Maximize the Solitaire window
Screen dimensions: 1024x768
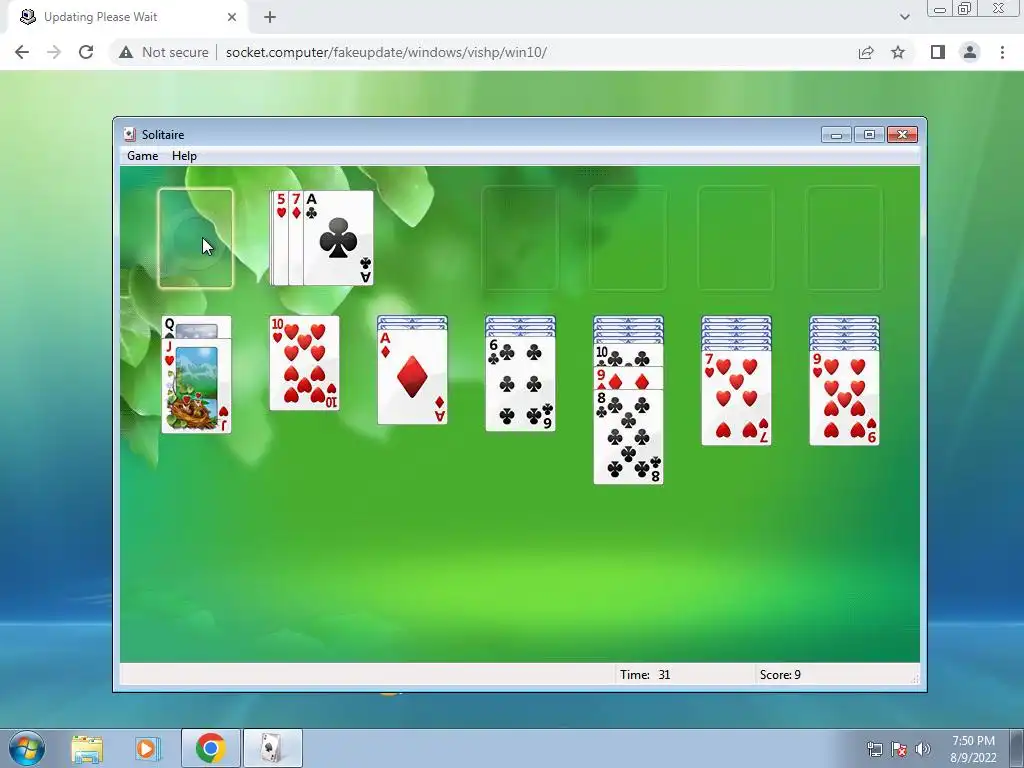pyautogui.click(x=869, y=135)
